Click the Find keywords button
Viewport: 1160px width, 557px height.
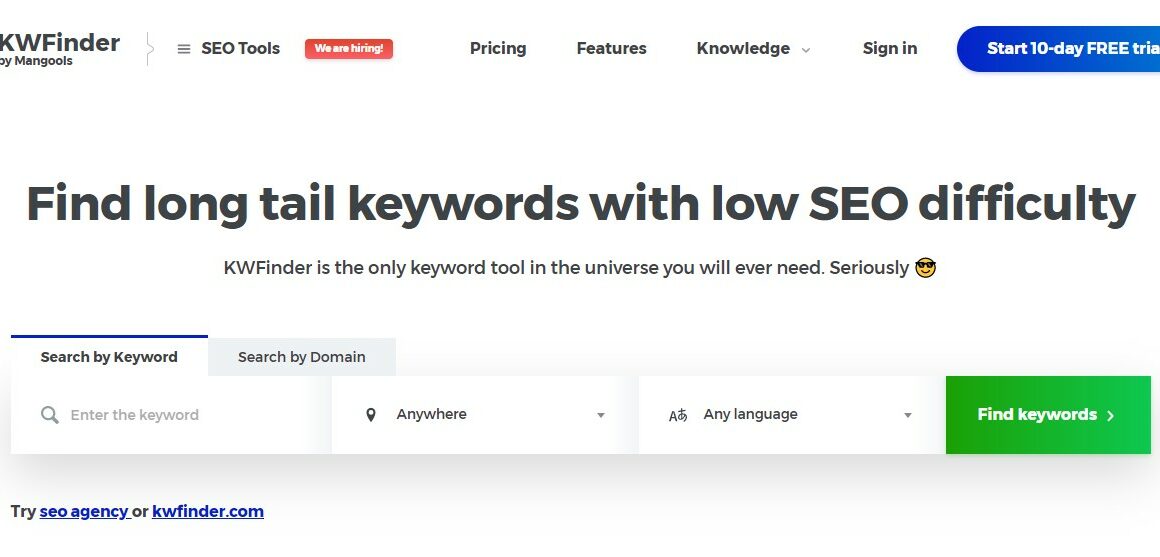tap(1048, 414)
